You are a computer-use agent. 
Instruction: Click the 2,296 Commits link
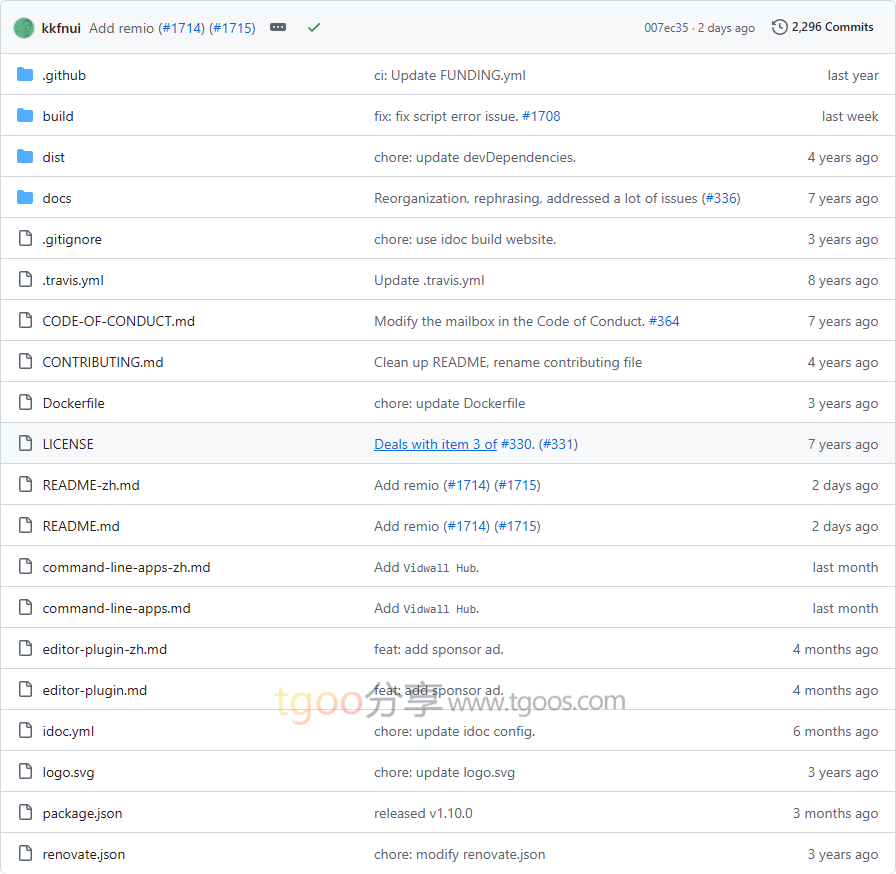[x=832, y=27]
